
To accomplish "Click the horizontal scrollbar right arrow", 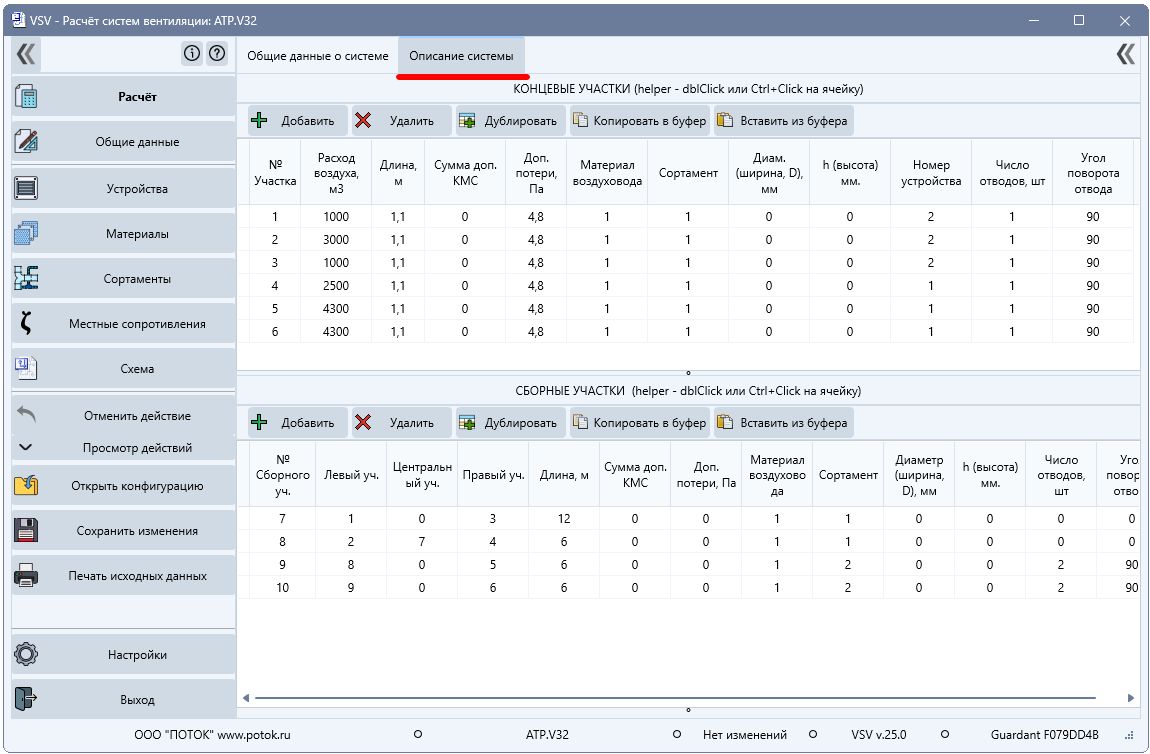I will pyautogui.click(x=1131, y=698).
